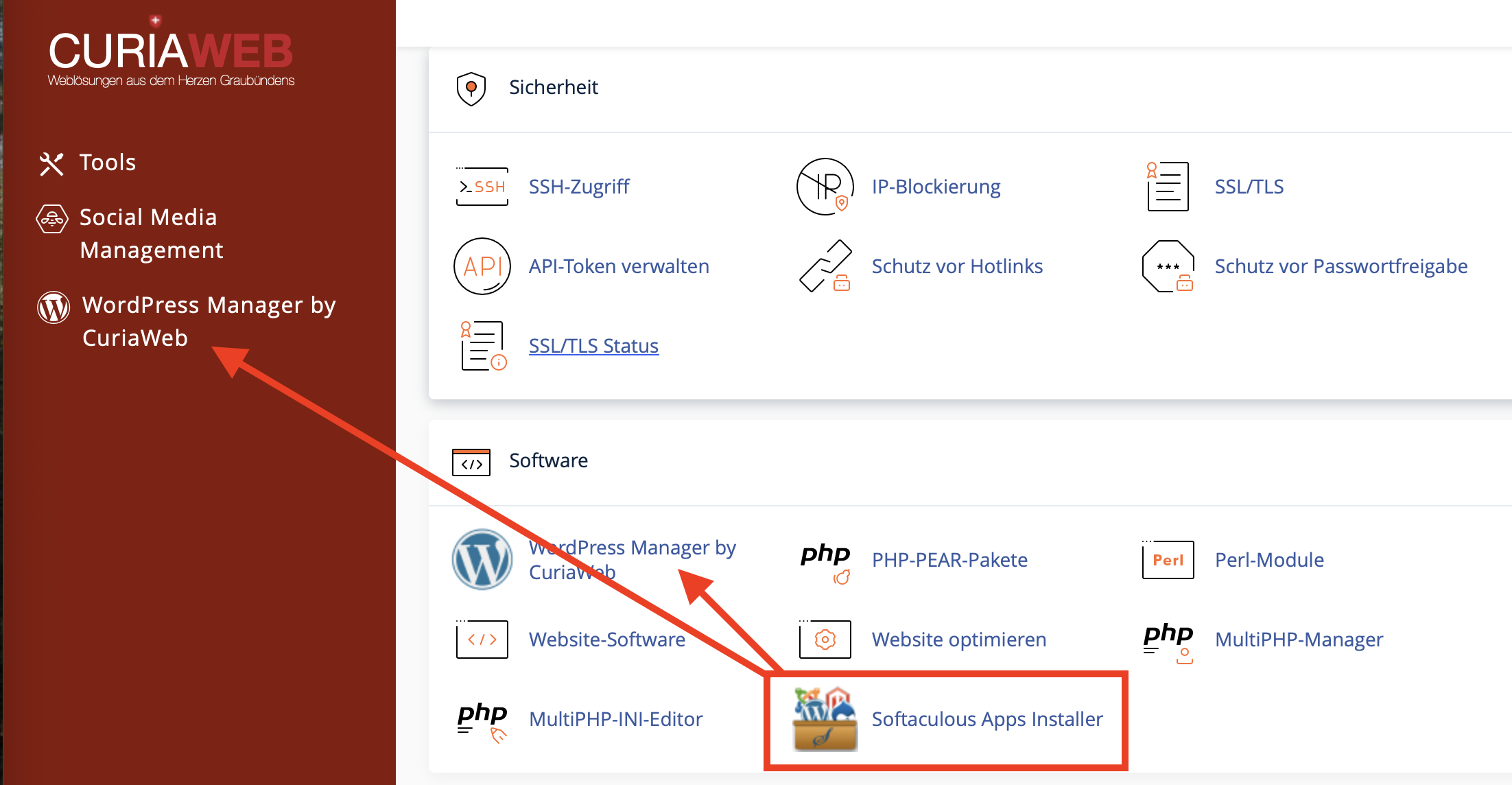Open the SSL/TLS link
1512x785 pixels.
pos(1249,187)
